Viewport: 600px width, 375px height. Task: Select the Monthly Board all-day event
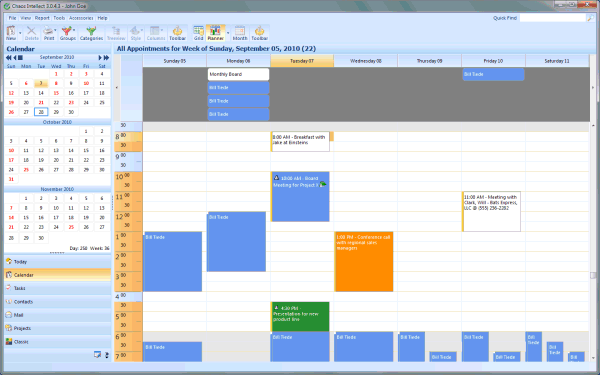pyautogui.click(x=238, y=74)
